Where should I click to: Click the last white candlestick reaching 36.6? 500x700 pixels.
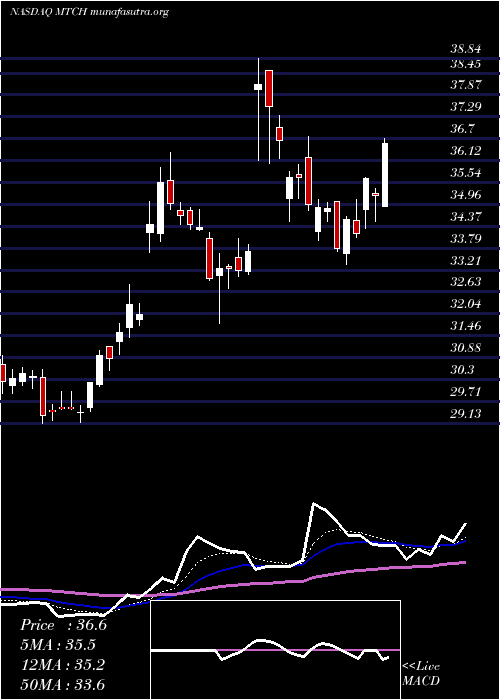pos(385,175)
